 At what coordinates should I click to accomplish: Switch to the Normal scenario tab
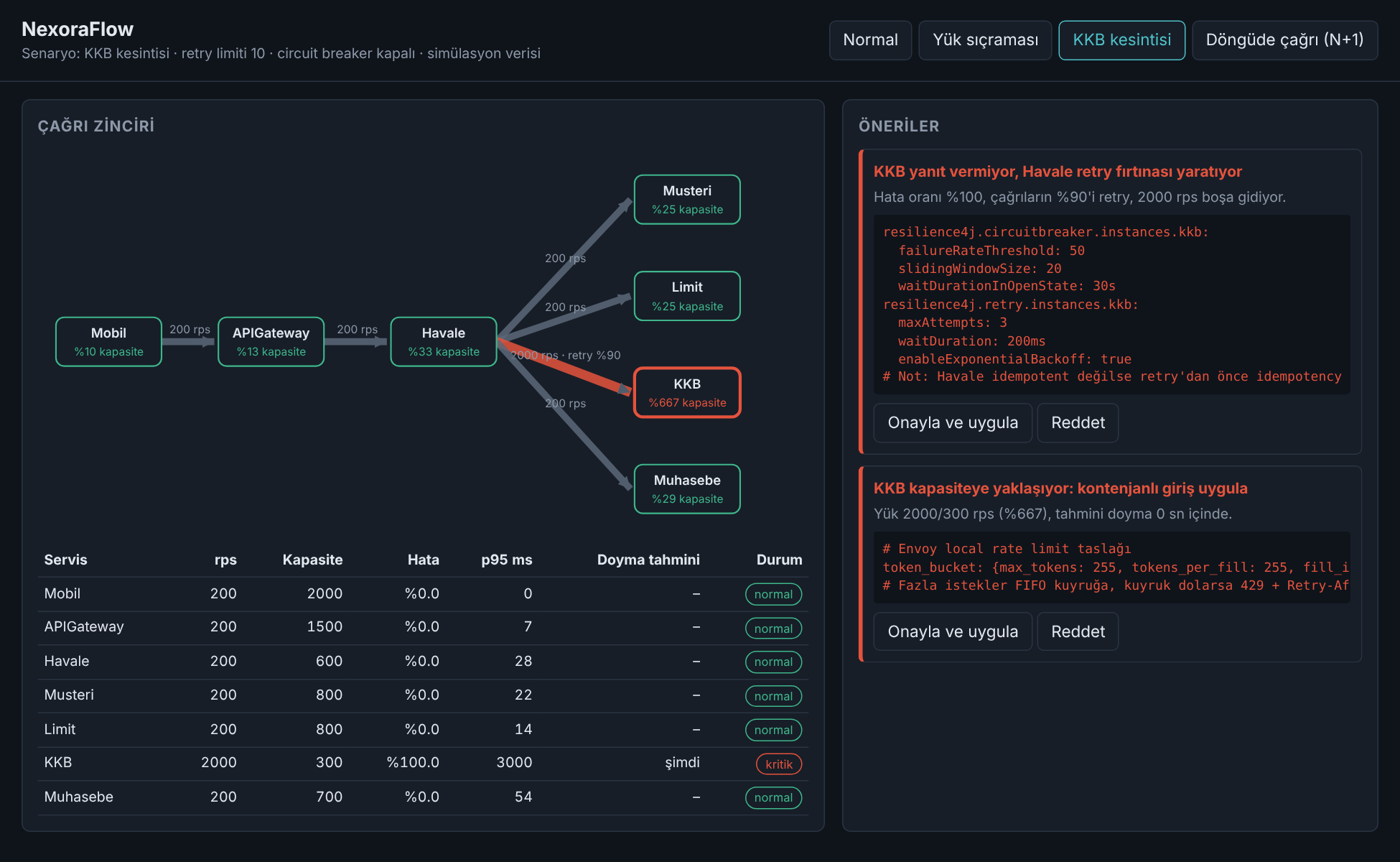(870, 40)
